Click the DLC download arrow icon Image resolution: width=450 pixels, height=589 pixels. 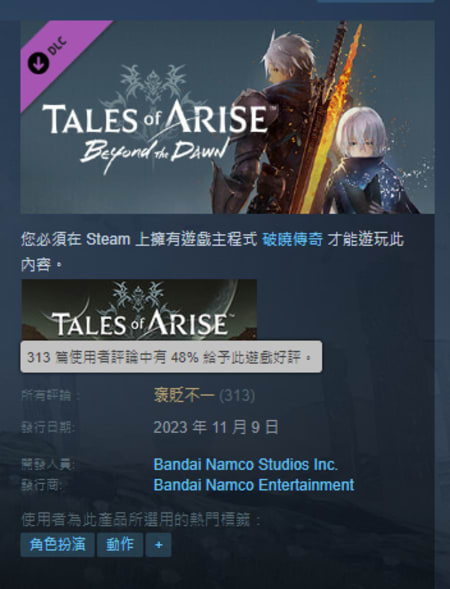(38, 63)
